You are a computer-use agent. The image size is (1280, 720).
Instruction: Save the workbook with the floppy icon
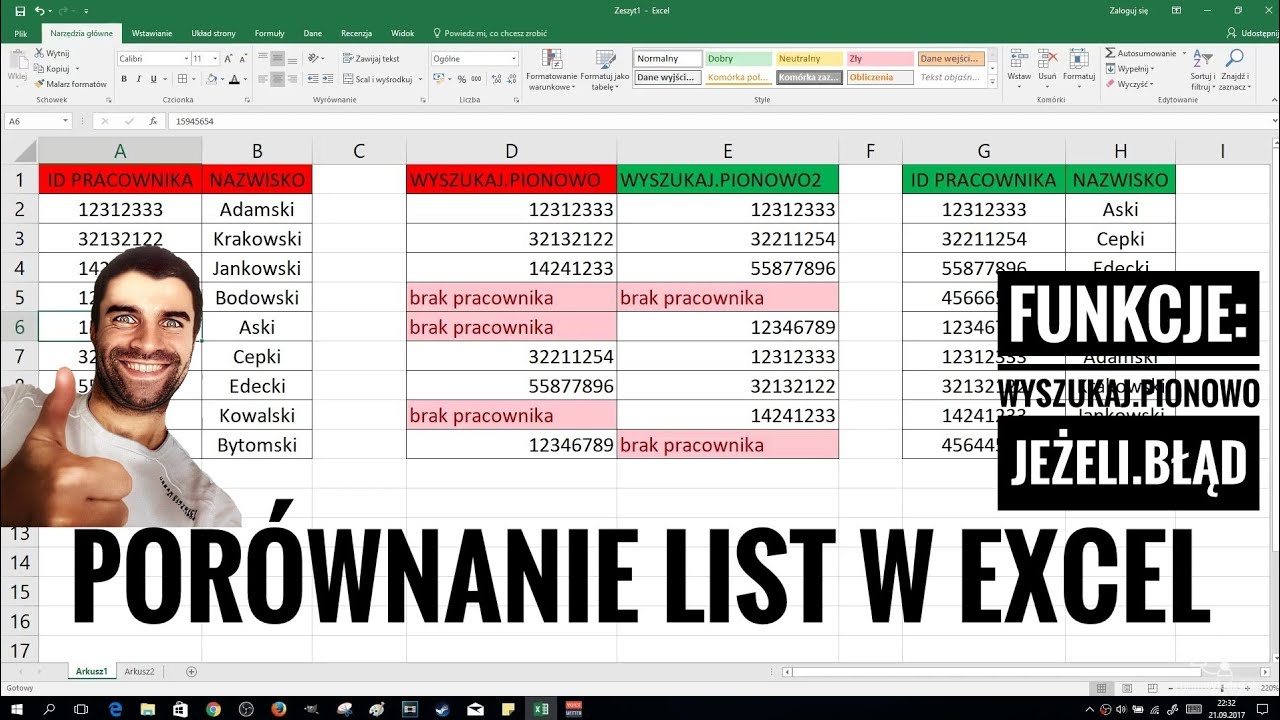click(x=20, y=10)
